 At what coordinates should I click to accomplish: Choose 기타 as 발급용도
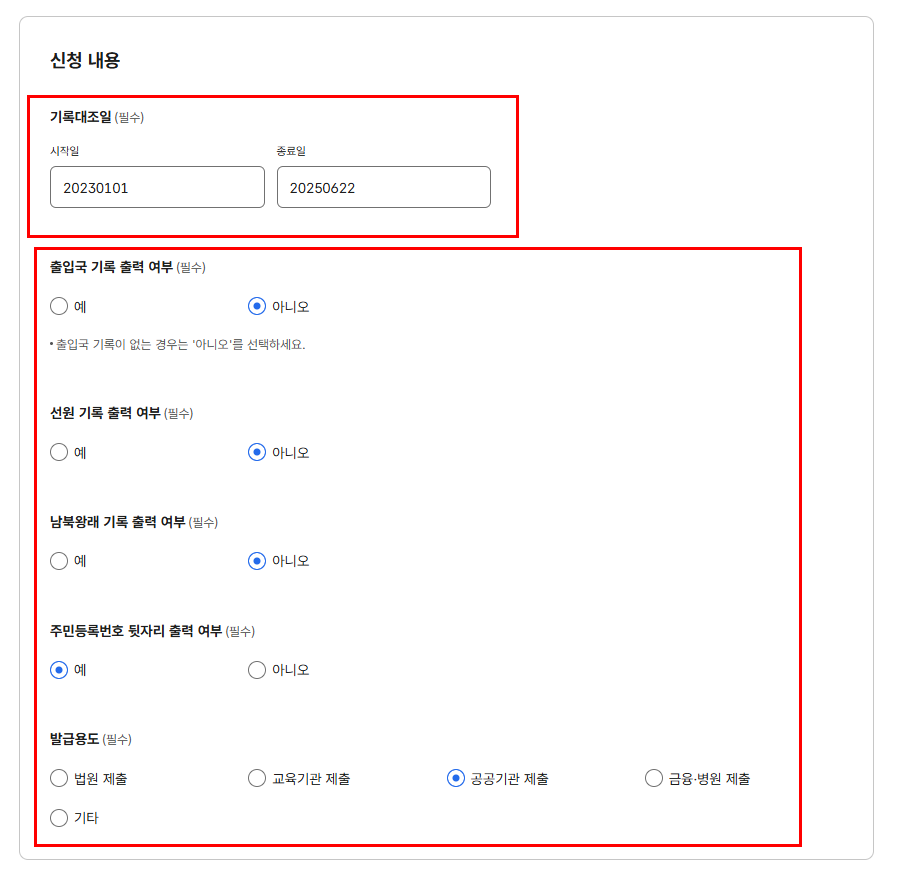pos(59,818)
